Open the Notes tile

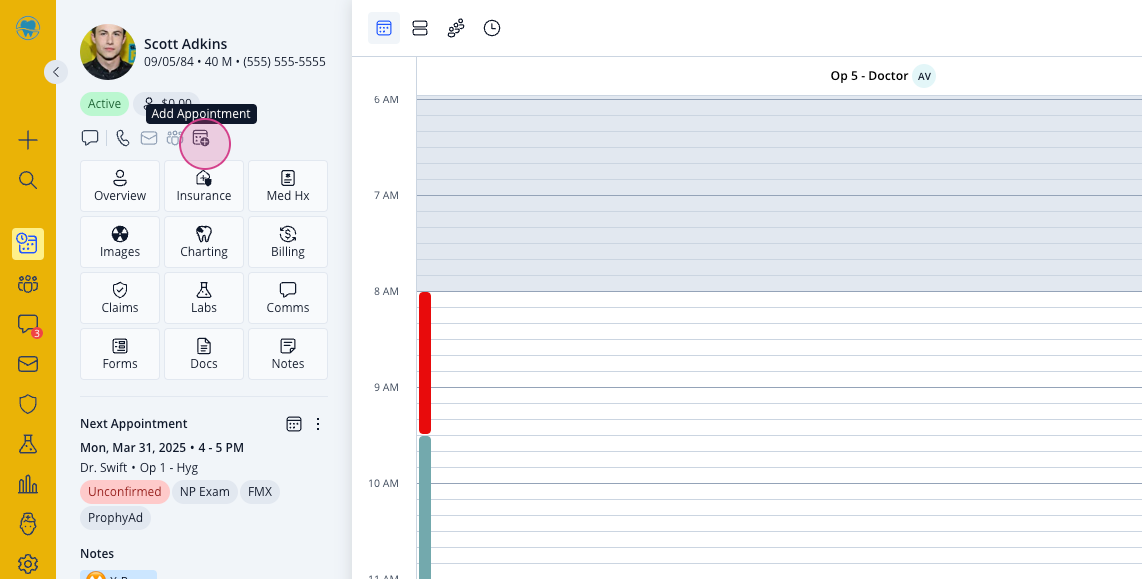288,355
